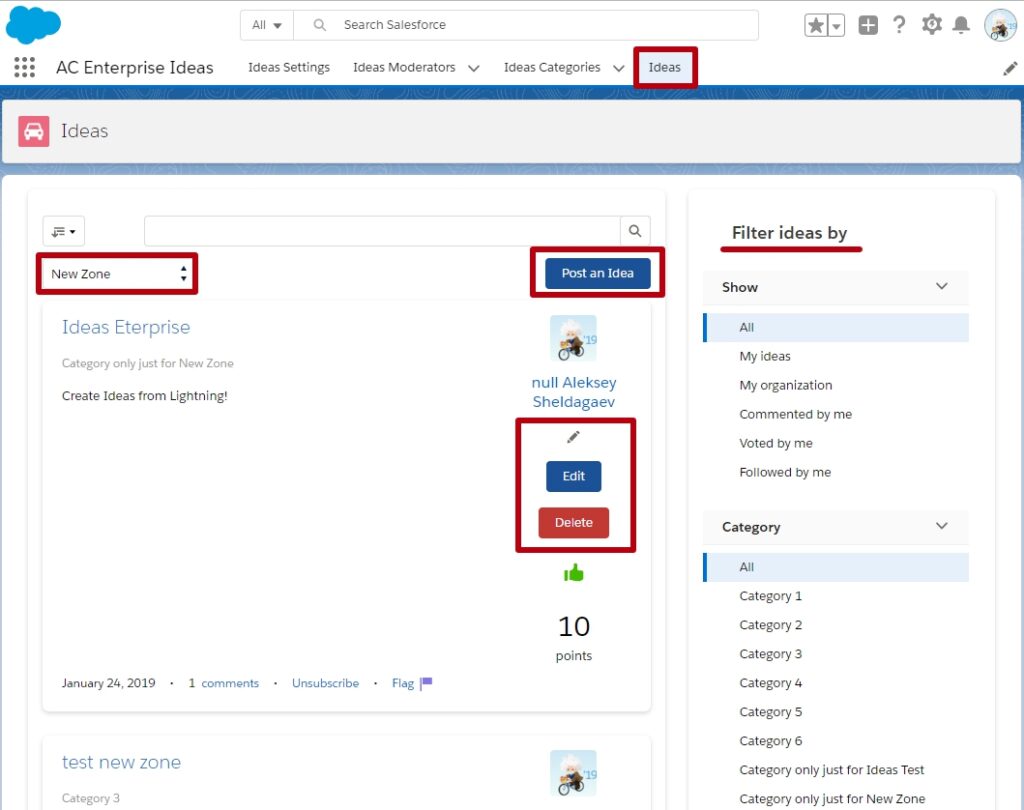Open the All search scope dropdown
Image resolution: width=1024 pixels, height=810 pixels.
[x=267, y=25]
